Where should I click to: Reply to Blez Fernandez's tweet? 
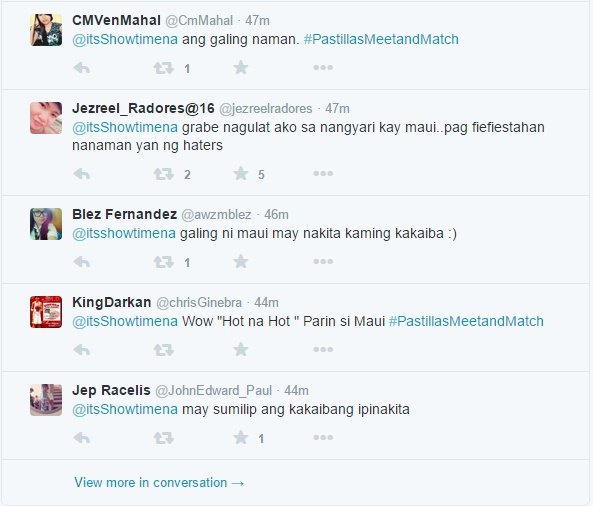pyautogui.click(x=82, y=262)
